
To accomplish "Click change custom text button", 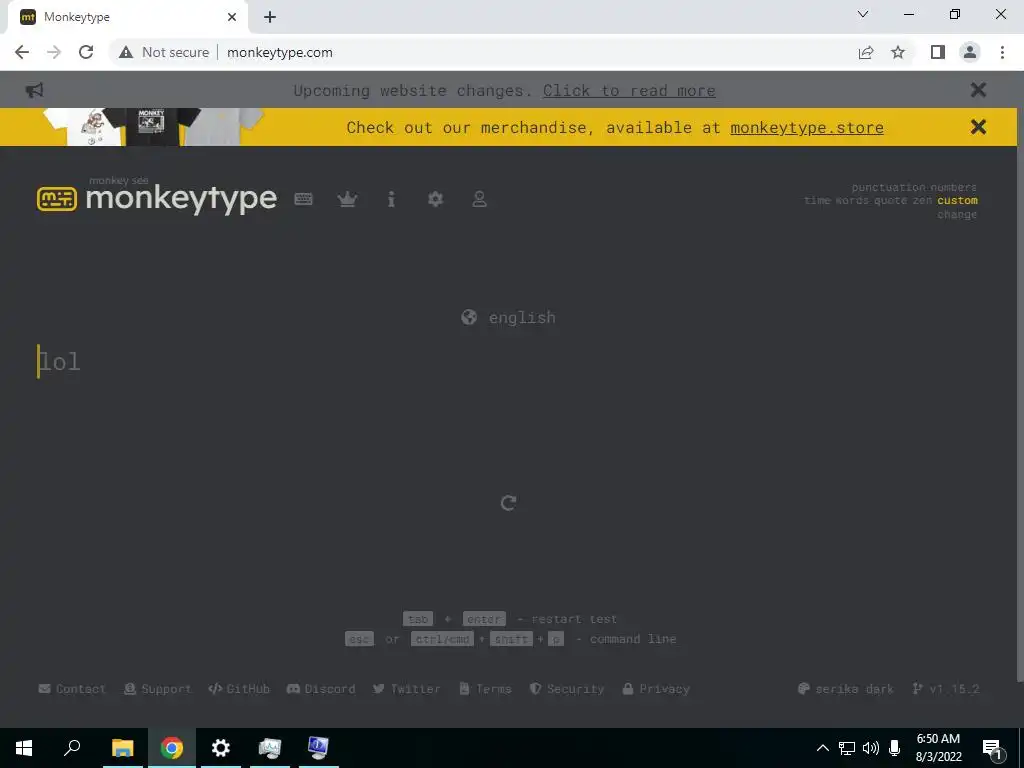I will [957, 214].
